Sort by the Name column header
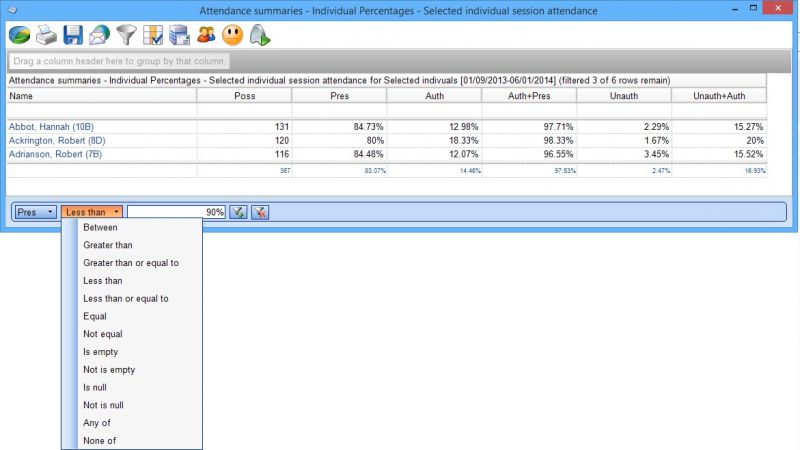The width and height of the screenshot is (800, 450). tap(102, 96)
